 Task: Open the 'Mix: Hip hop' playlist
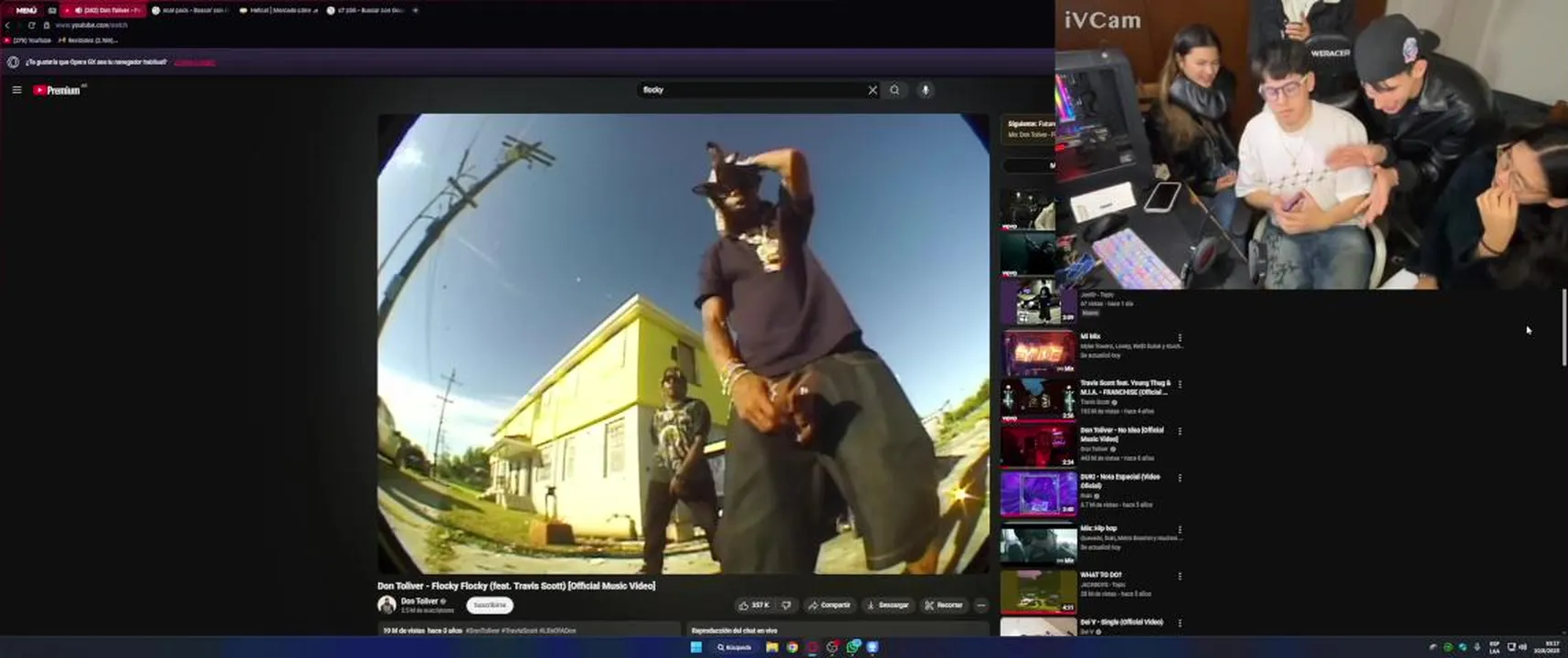1038,544
